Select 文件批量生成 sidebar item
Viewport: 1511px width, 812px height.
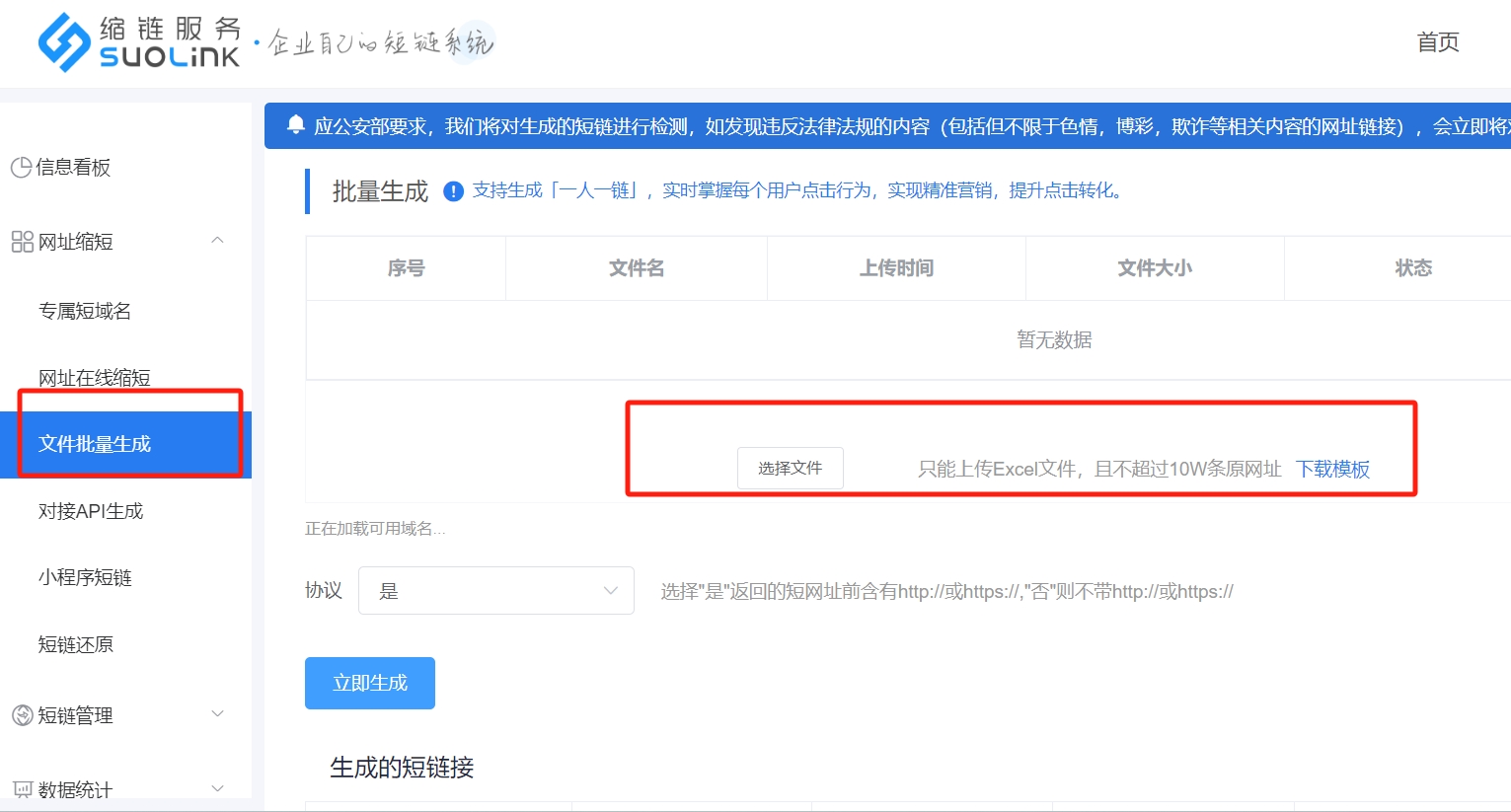click(95, 444)
